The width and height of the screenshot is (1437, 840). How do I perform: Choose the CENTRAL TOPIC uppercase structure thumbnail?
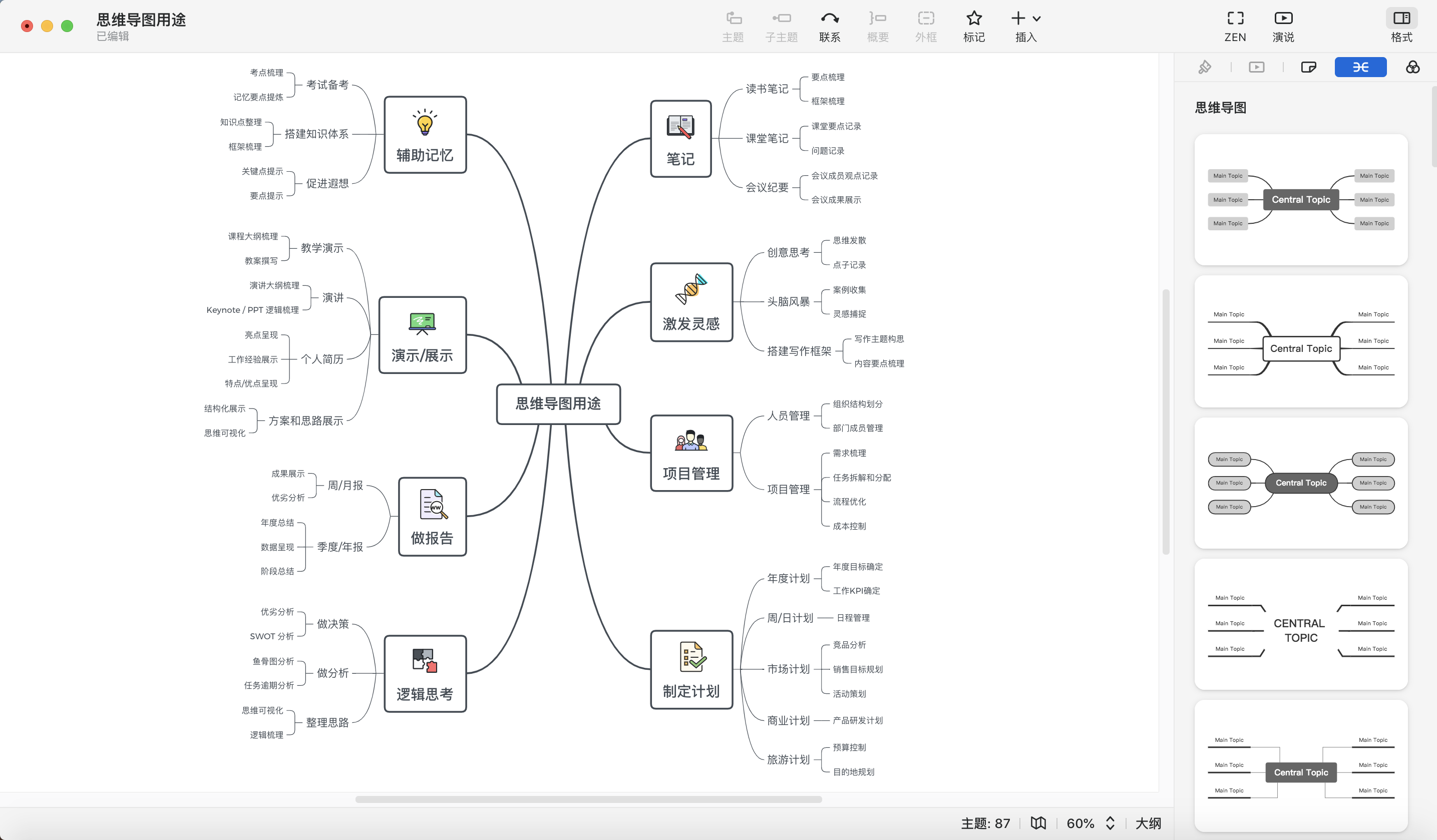pyautogui.click(x=1301, y=624)
